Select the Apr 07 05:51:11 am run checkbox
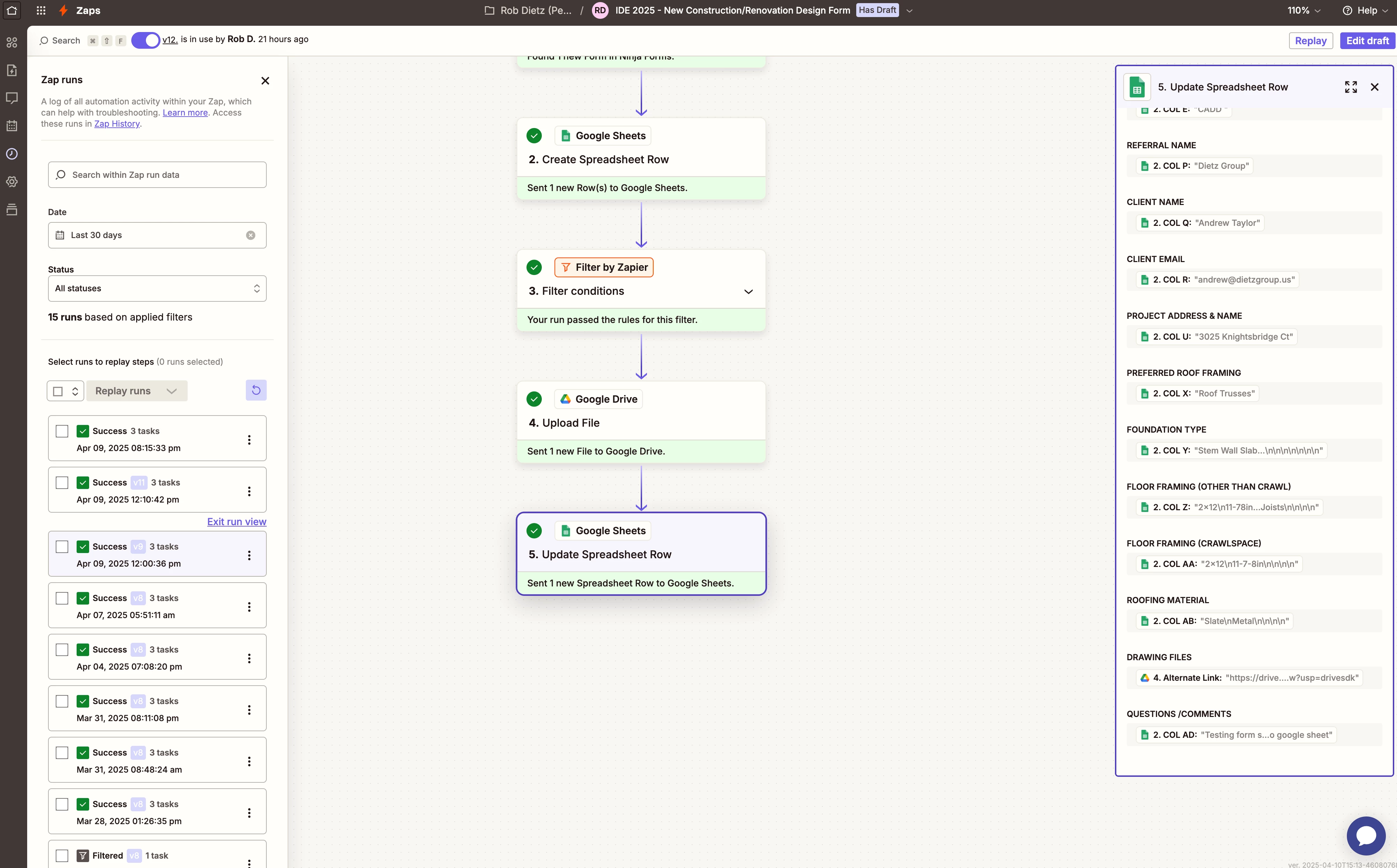This screenshot has width=1397, height=868. coord(62,598)
